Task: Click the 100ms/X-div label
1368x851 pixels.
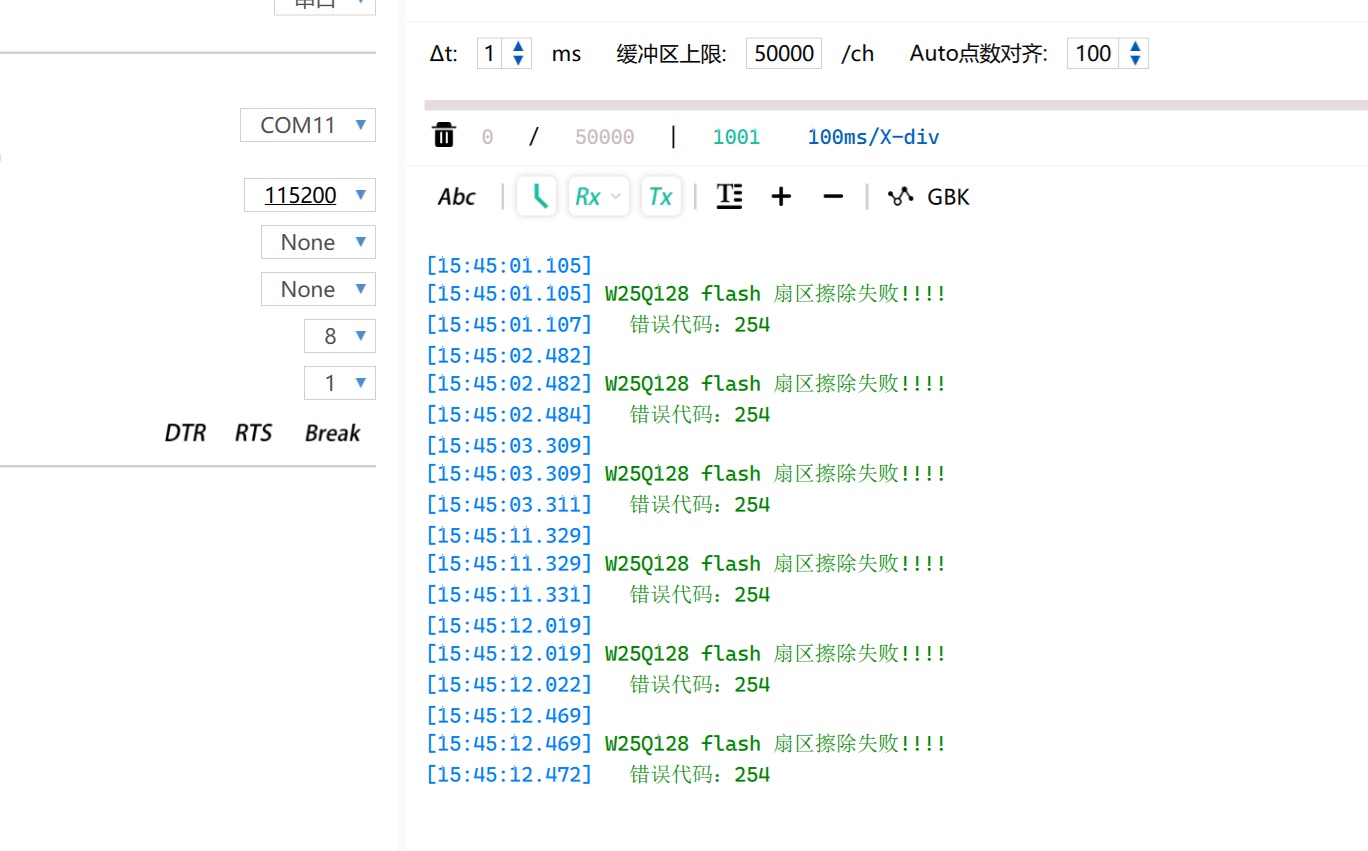Action: click(873, 137)
